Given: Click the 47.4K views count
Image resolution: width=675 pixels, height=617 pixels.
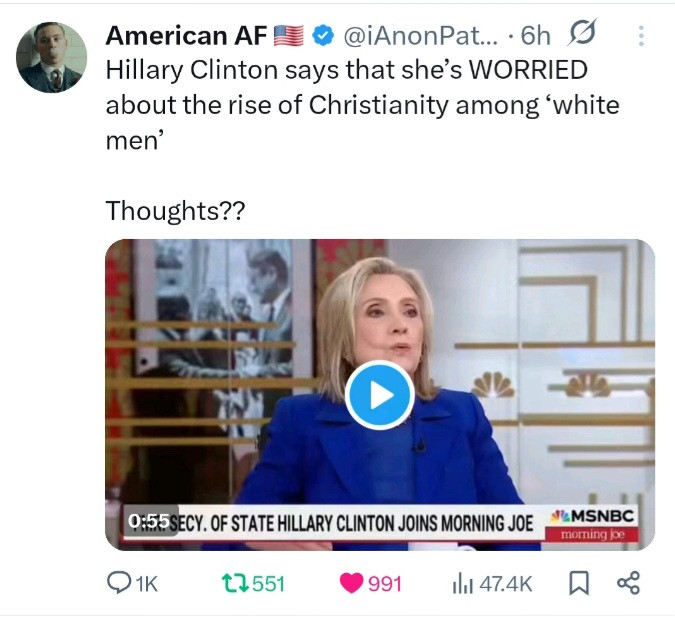Looking at the screenshot, I should click(x=506, y=584).
